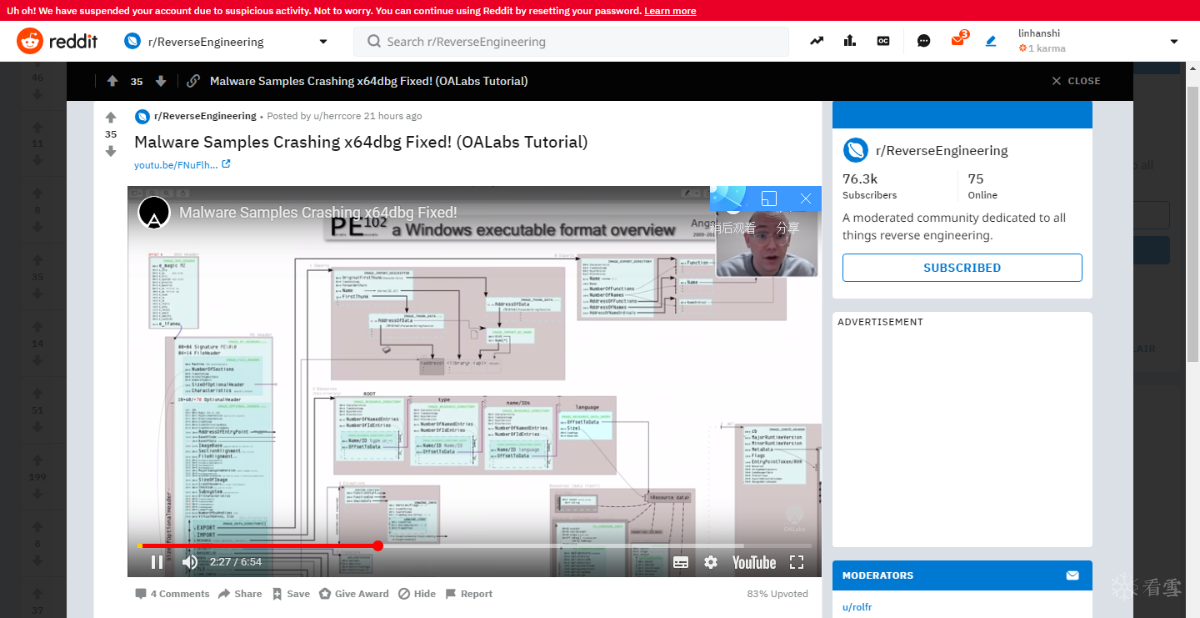
Task: Report the post
Action: pos(469,594)
